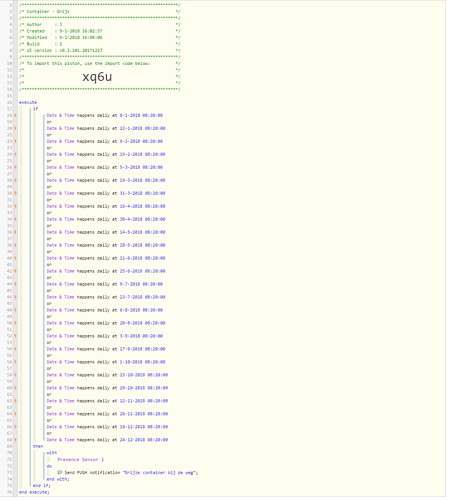Viewport: 449px width, 500px height.
Task: Click the lightning icon next to line 50
Action: point(15,323)
